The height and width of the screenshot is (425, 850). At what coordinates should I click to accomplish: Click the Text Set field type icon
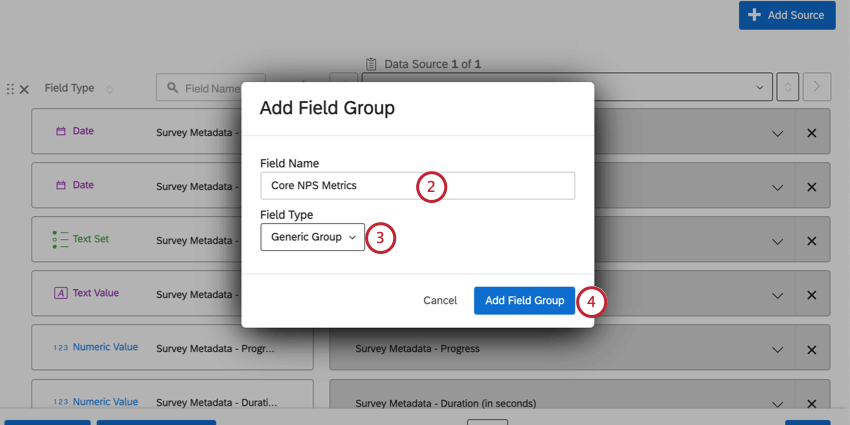(59, 239)
